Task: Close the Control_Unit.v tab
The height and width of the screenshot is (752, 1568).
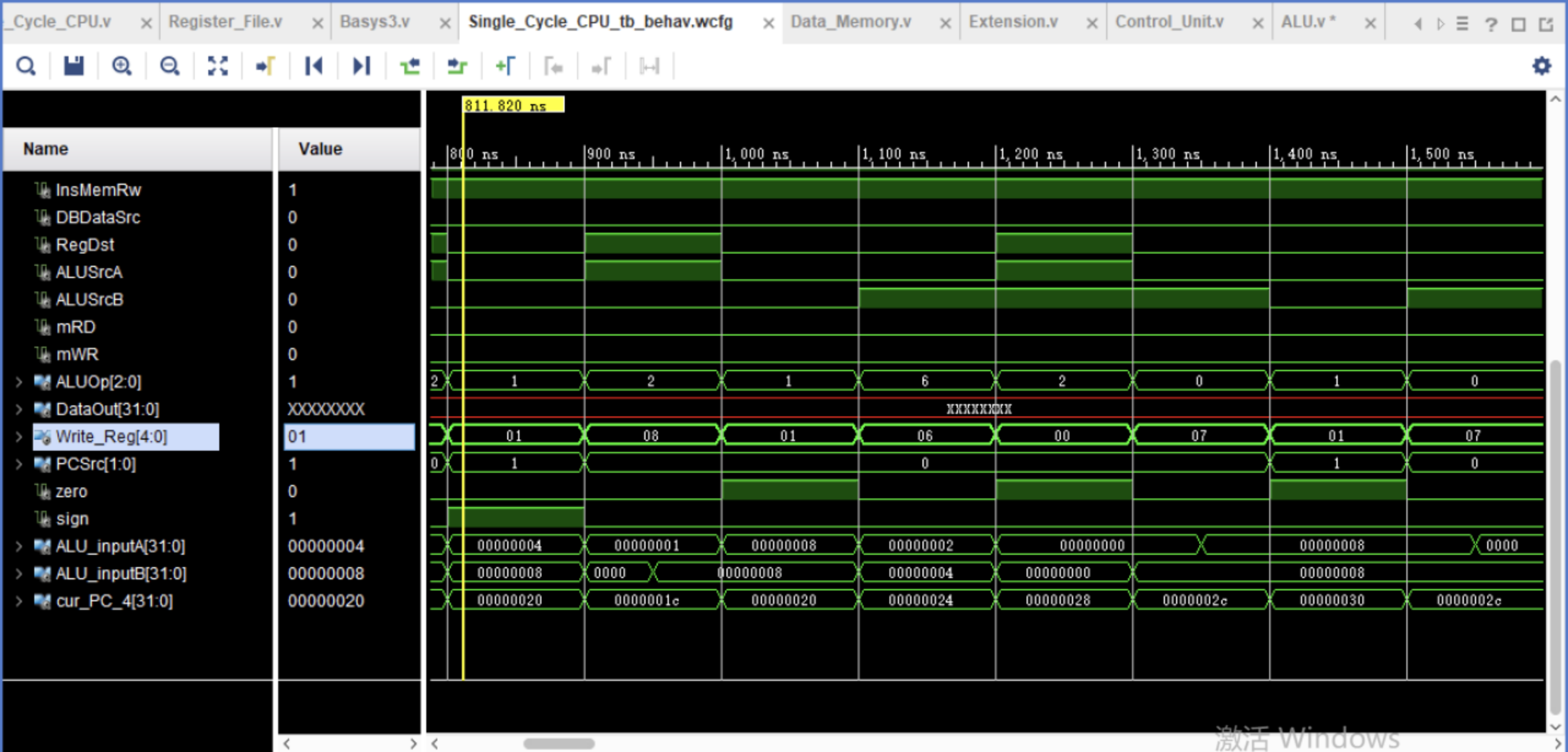Action: pyautogui.click(x=1257, y=23)
